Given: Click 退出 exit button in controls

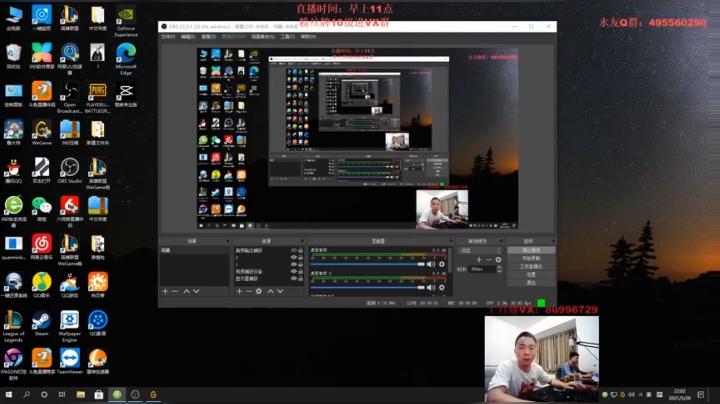Looking at the screenshot, I should [x=531, y=282].
